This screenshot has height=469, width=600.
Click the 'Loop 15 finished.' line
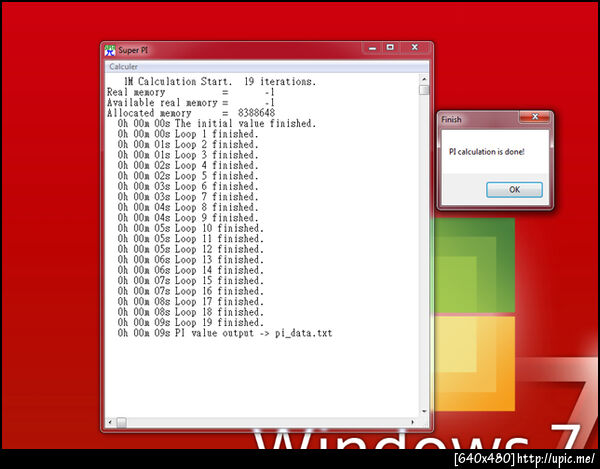(191, 280)
